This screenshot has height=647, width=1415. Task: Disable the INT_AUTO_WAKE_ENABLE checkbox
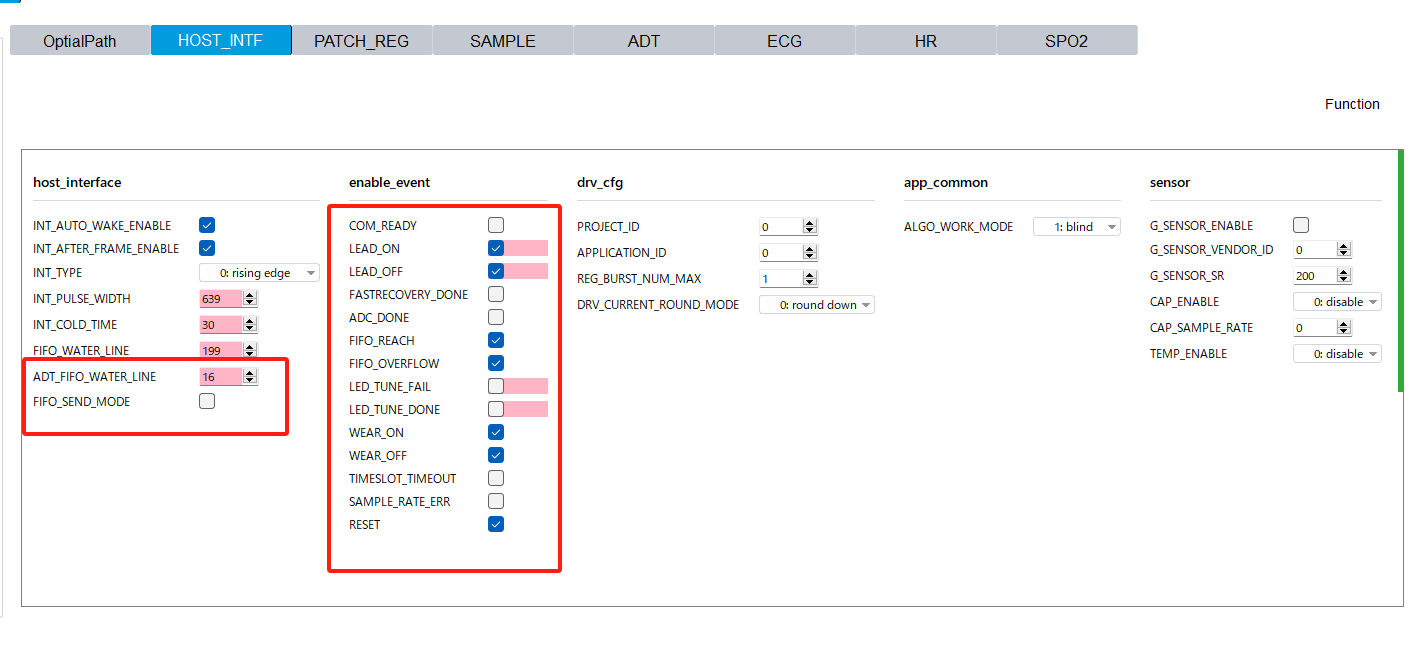click(x=207, y=226)
